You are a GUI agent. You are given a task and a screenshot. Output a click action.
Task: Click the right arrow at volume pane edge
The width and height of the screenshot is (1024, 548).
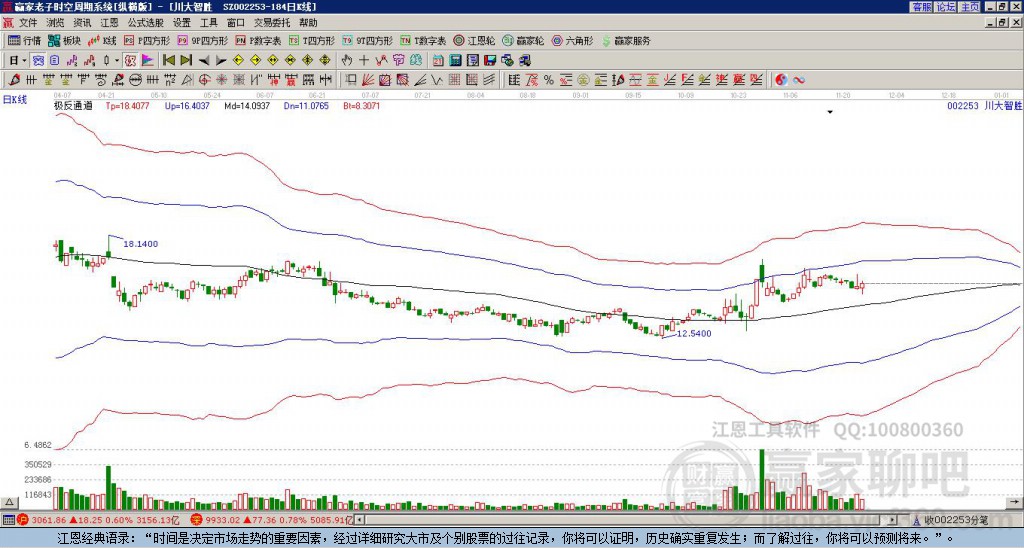1015,502
